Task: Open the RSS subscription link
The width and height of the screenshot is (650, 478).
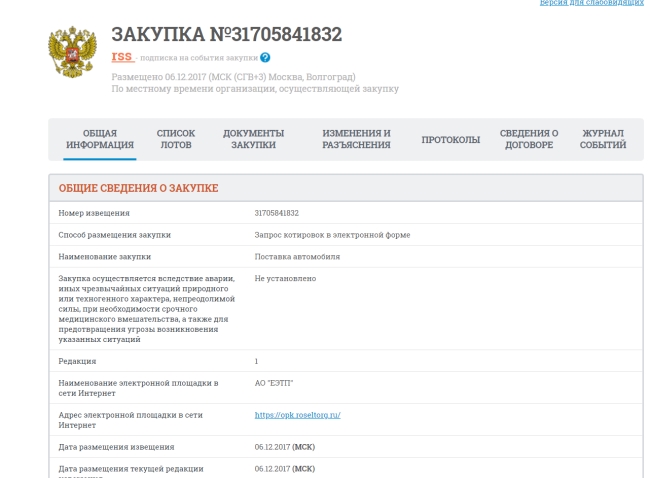Action: click(x=122, y=56)
